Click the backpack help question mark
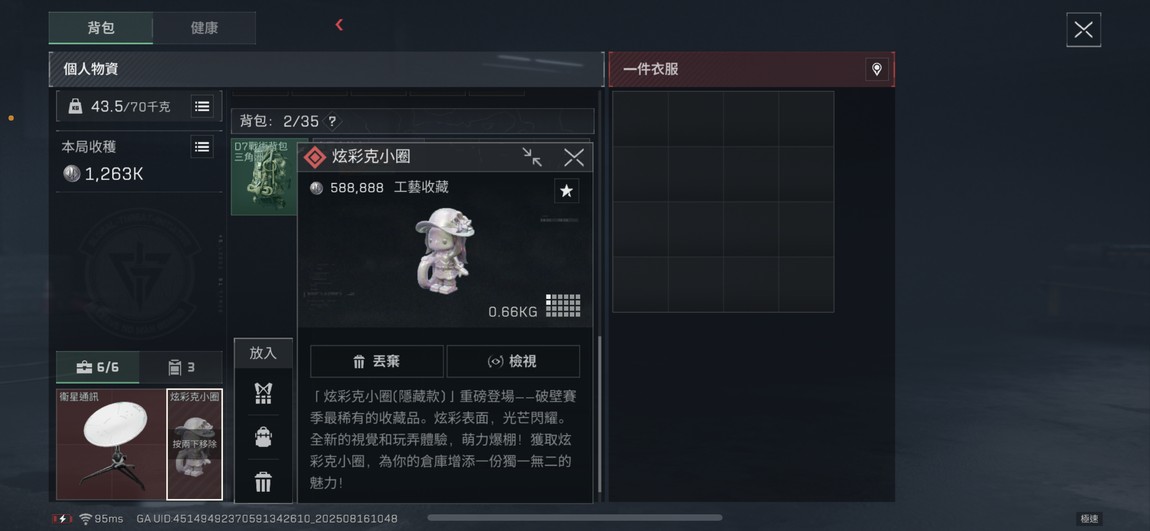1150x531 pixels. click(332, 122)
